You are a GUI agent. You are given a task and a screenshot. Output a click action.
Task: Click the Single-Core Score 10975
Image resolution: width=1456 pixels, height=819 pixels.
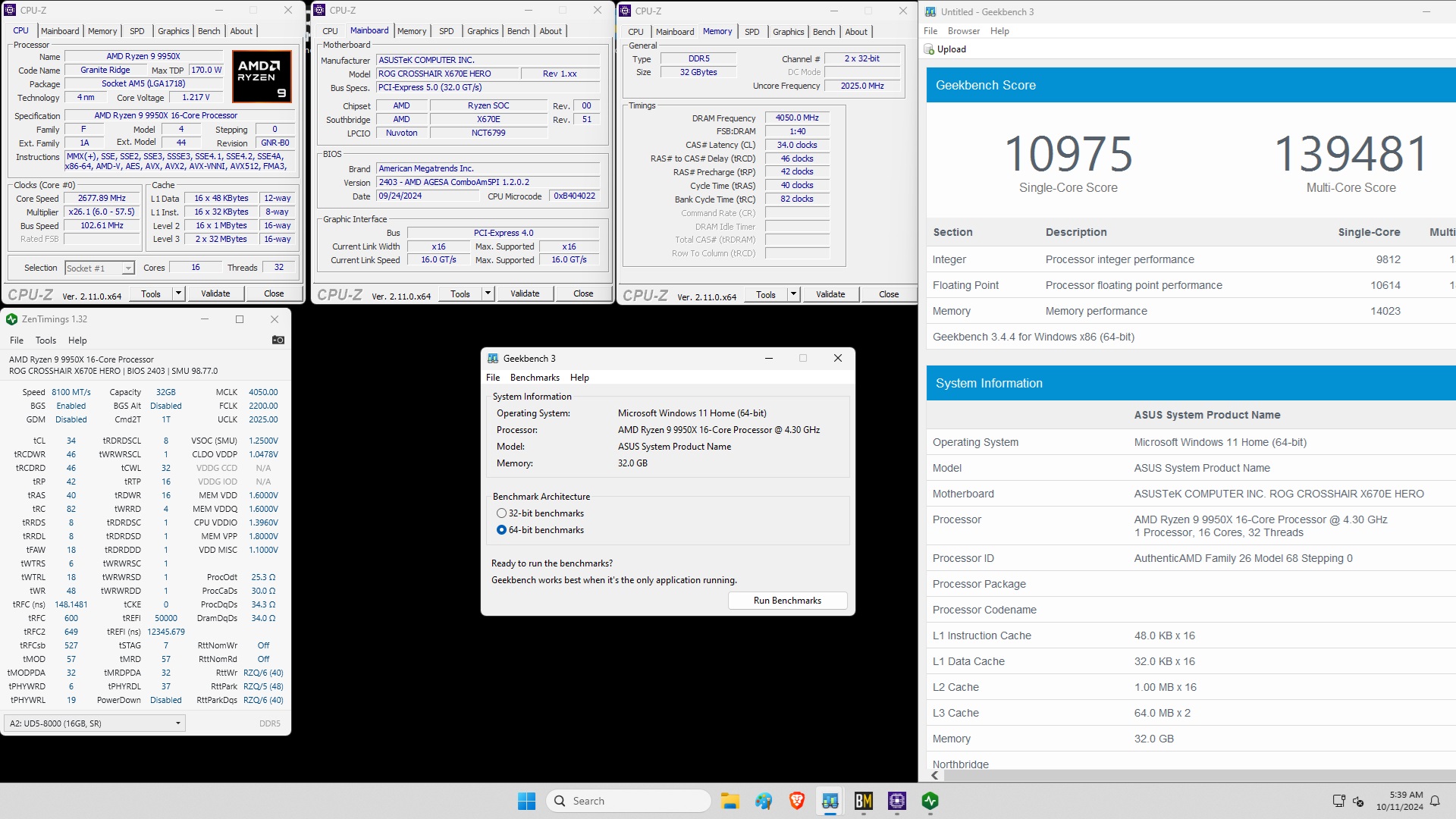(1068, 154)
